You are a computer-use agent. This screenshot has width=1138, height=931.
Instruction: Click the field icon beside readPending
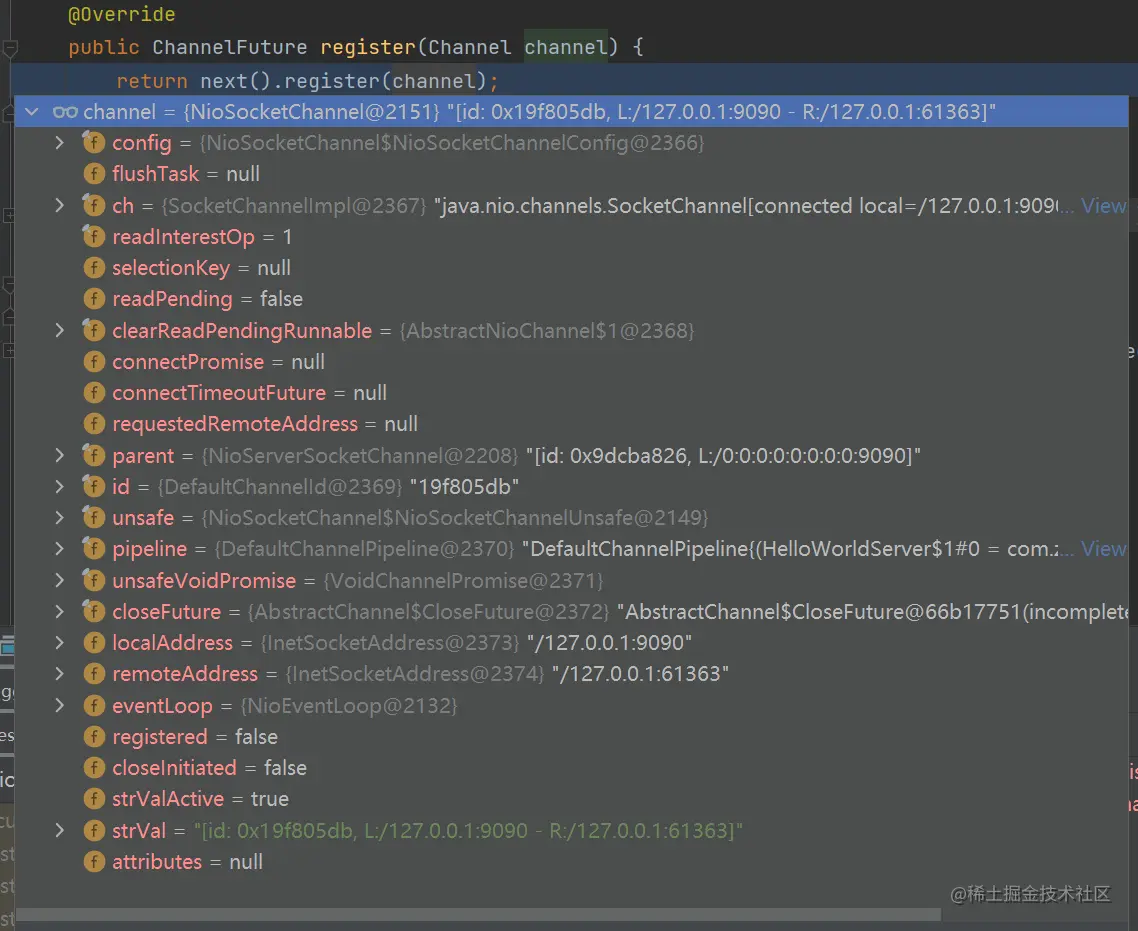(94, 299)
